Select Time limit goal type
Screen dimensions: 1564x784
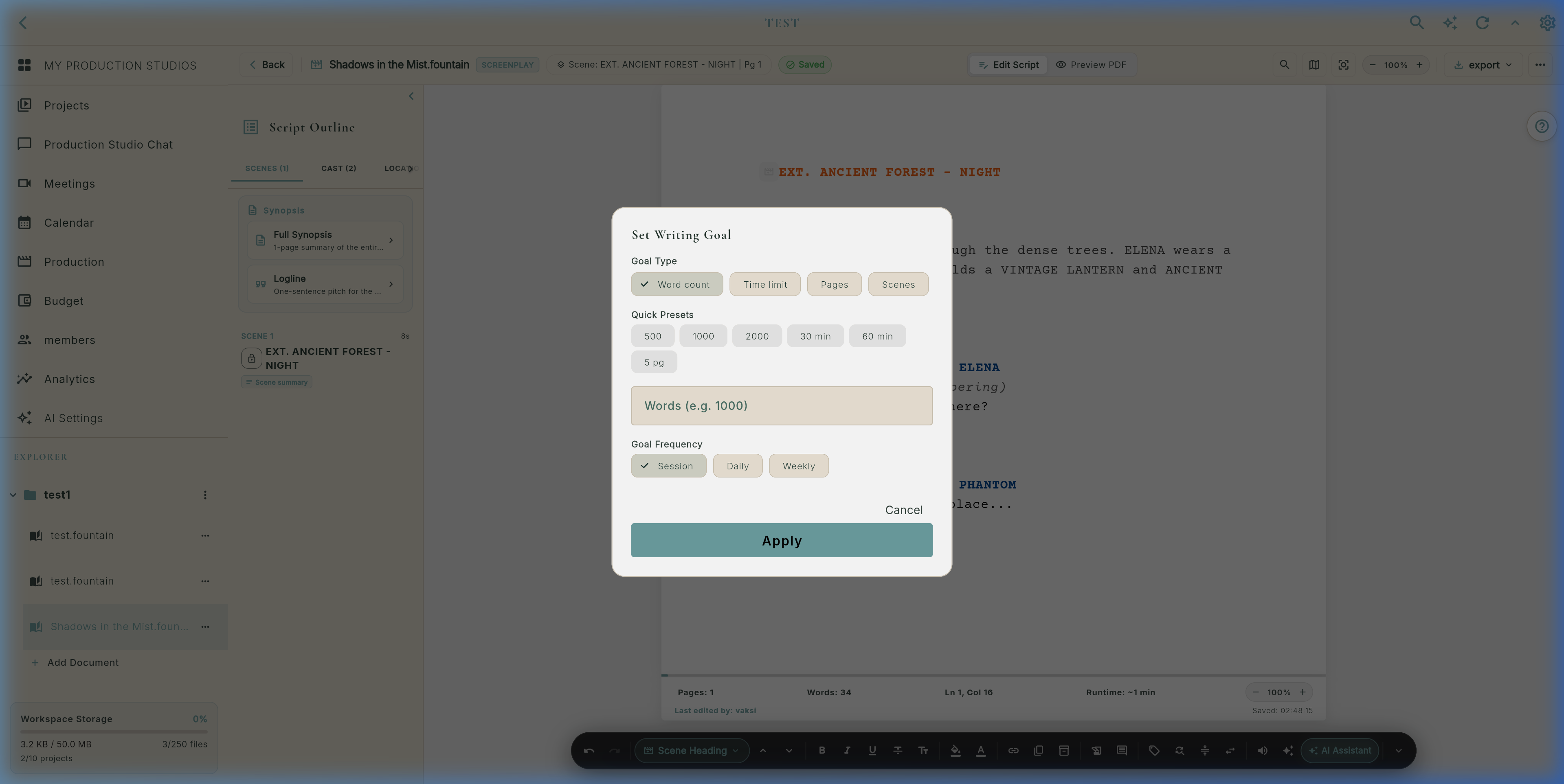tap(765, 284)
